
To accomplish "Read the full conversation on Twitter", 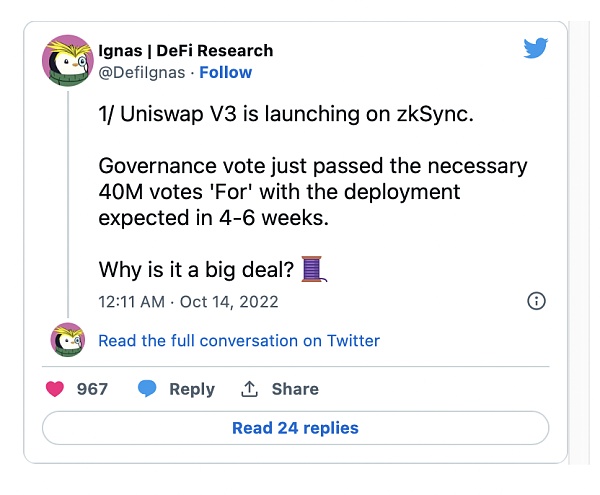I will click(239, 341).
